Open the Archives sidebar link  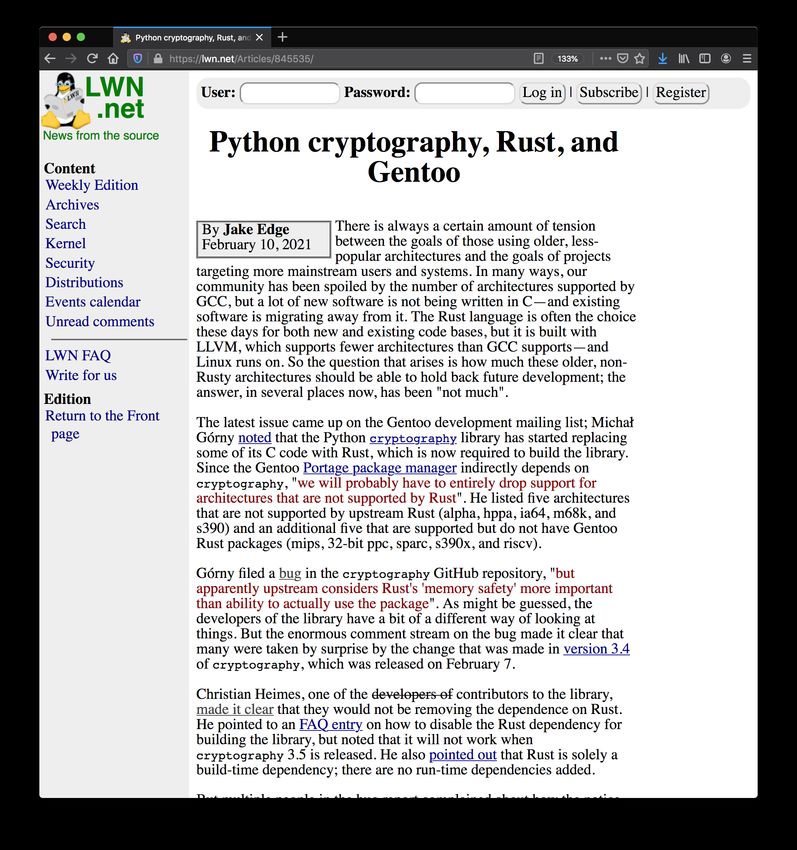tap(72, 205)
